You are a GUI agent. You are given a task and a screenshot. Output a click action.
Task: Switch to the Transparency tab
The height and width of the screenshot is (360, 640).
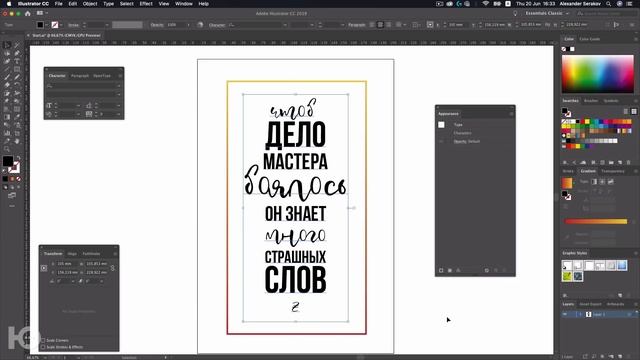[613, 171]
